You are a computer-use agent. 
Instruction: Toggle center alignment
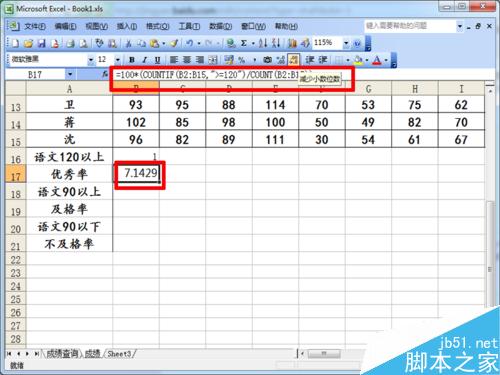click(x=187, y=60)
